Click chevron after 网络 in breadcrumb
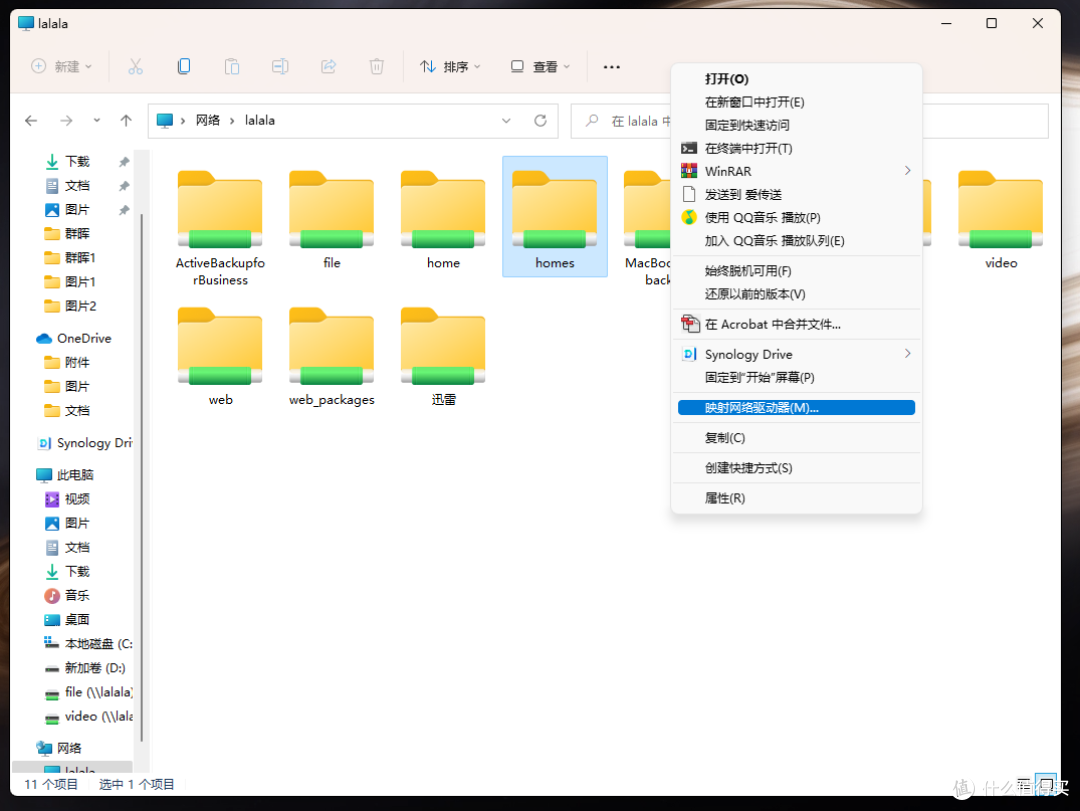This screenshot has width=1080, height=811. click(232, 121)
